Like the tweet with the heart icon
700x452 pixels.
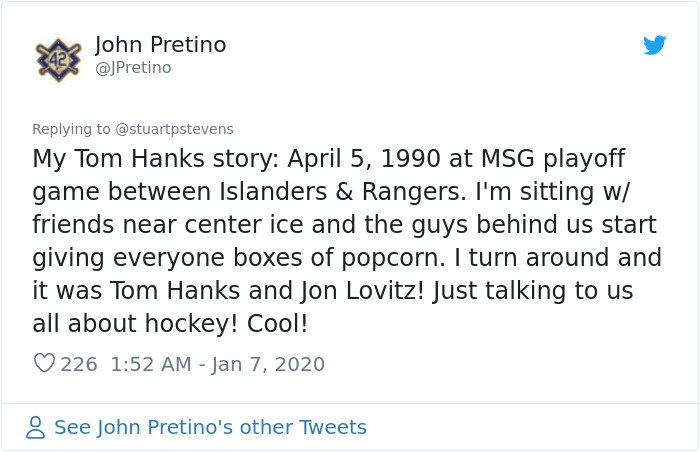tap(45, 363)
